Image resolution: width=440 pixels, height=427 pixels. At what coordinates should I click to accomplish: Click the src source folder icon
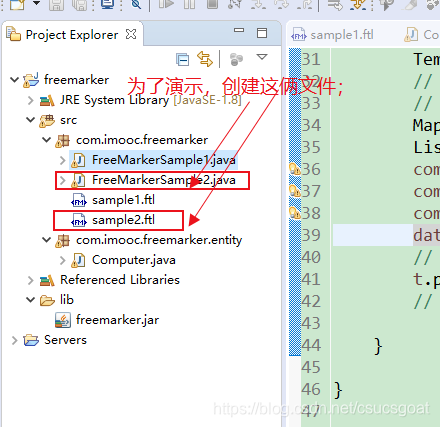click(x=47, y=121)
